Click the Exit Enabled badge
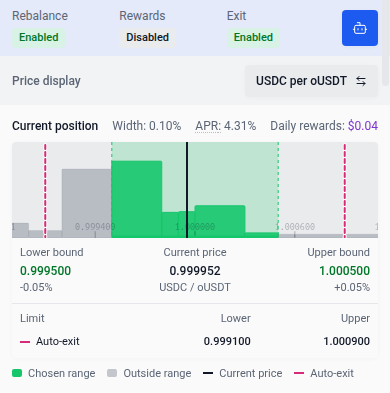The height and width of the screenshot is (393, 390). [253, 37]
